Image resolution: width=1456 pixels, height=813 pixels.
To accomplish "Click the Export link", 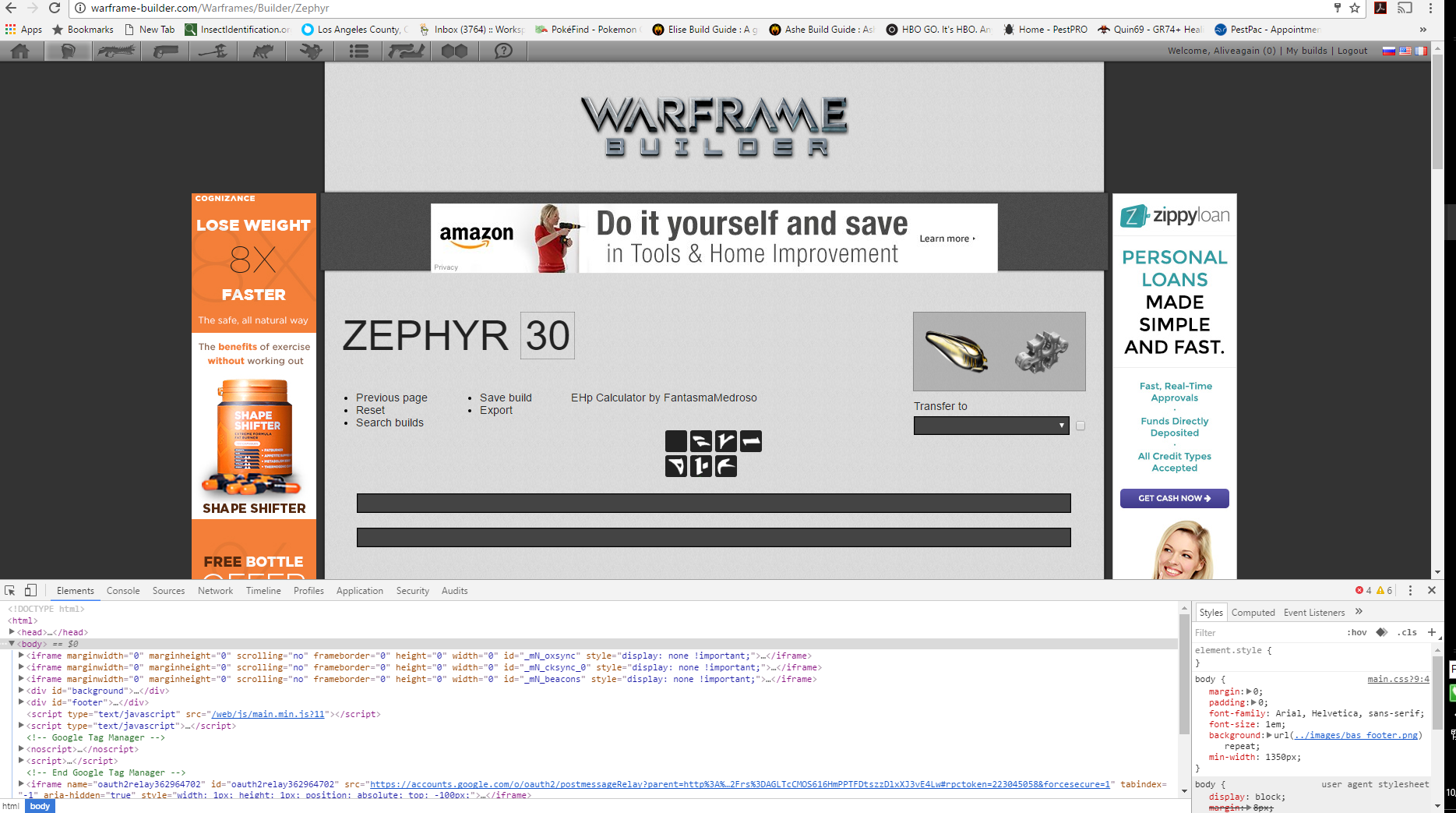I will (496, 410).
